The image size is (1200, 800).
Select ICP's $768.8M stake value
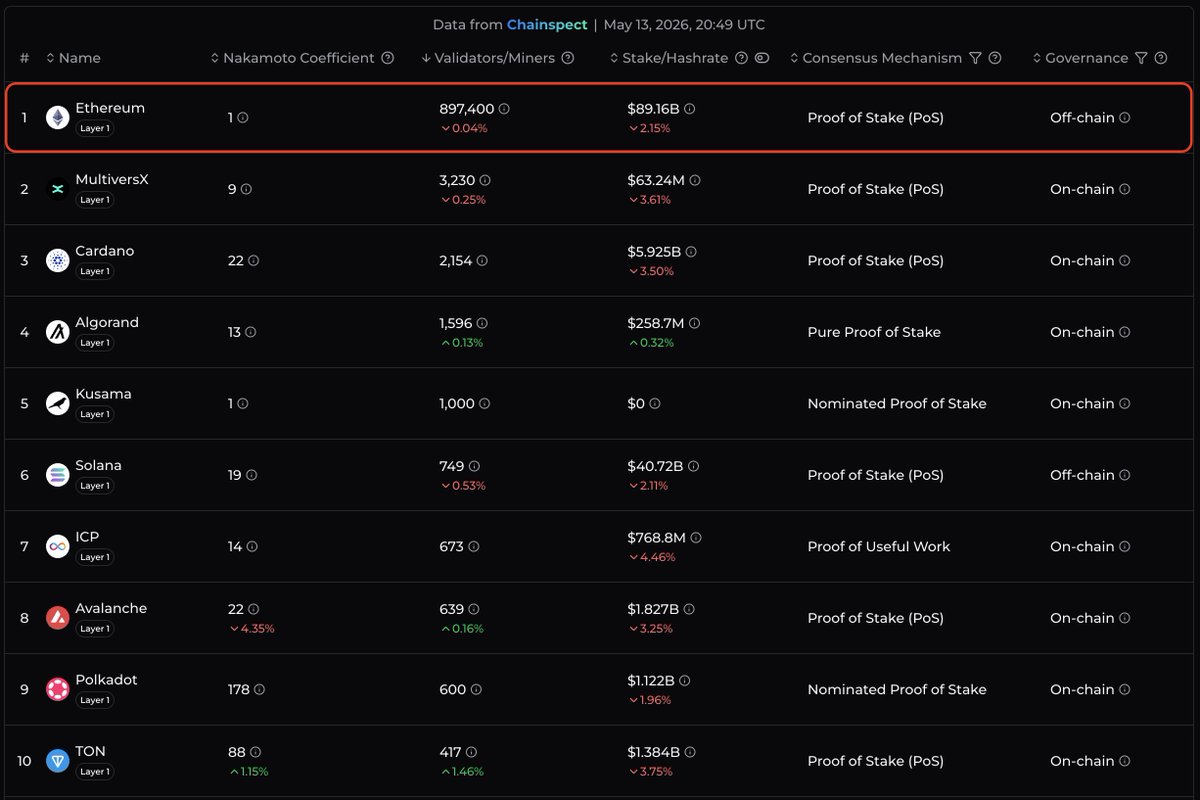(x=657, y=537)
